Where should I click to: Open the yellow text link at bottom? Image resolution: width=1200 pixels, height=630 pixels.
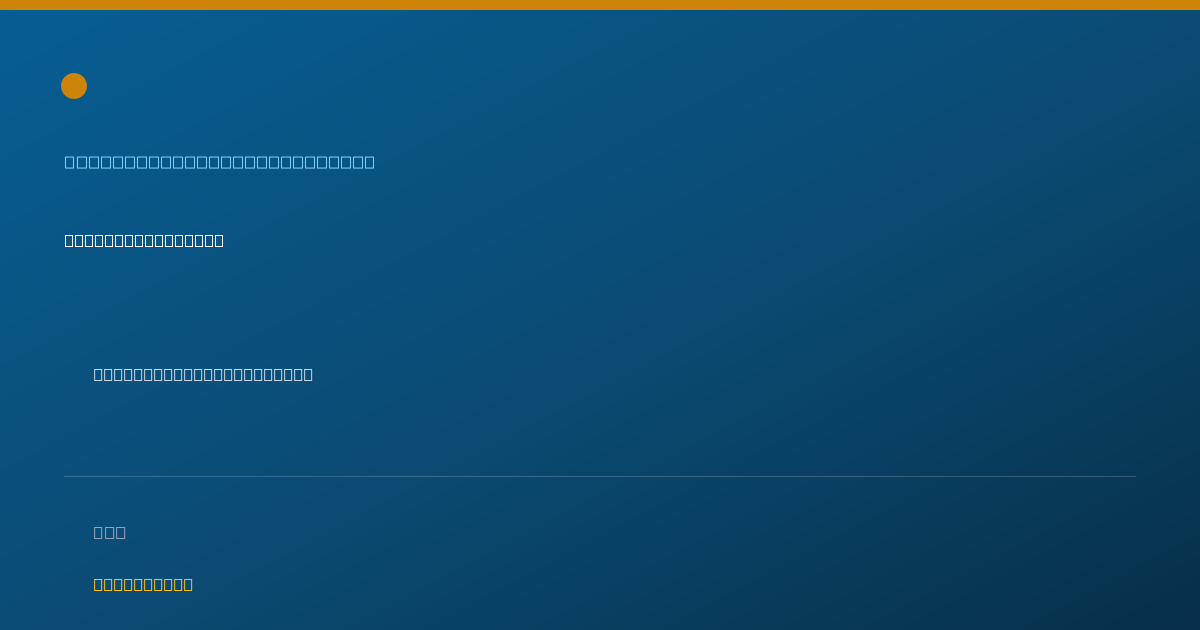point(143,584)
